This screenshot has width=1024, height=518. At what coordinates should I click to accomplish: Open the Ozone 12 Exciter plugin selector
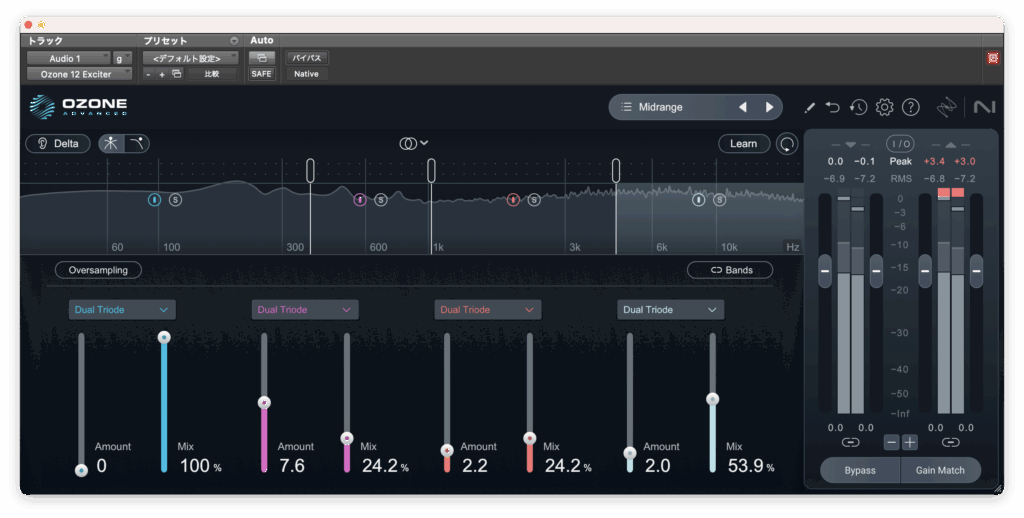click(79, 74)
